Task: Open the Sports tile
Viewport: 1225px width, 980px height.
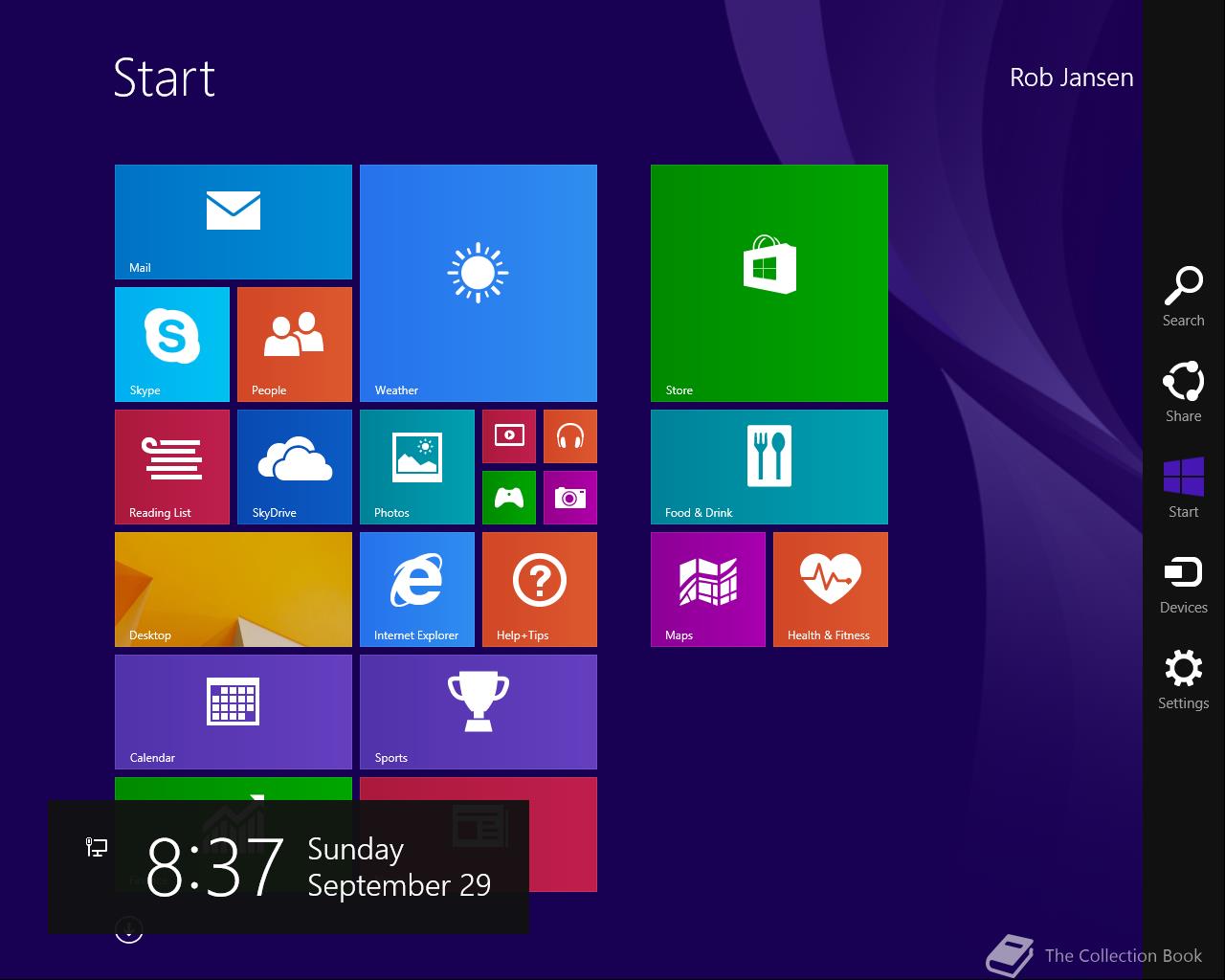Action: 479,712
